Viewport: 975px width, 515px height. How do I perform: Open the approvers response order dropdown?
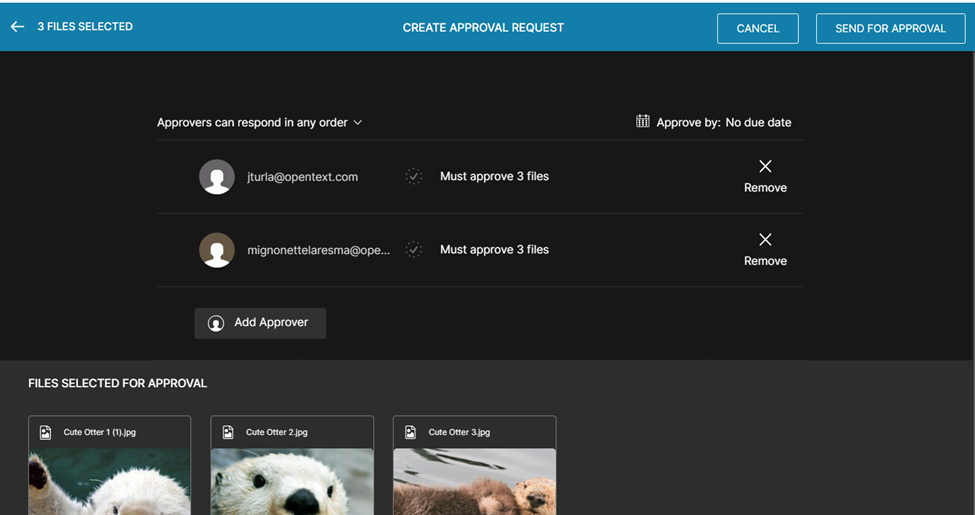pos(259,123)
